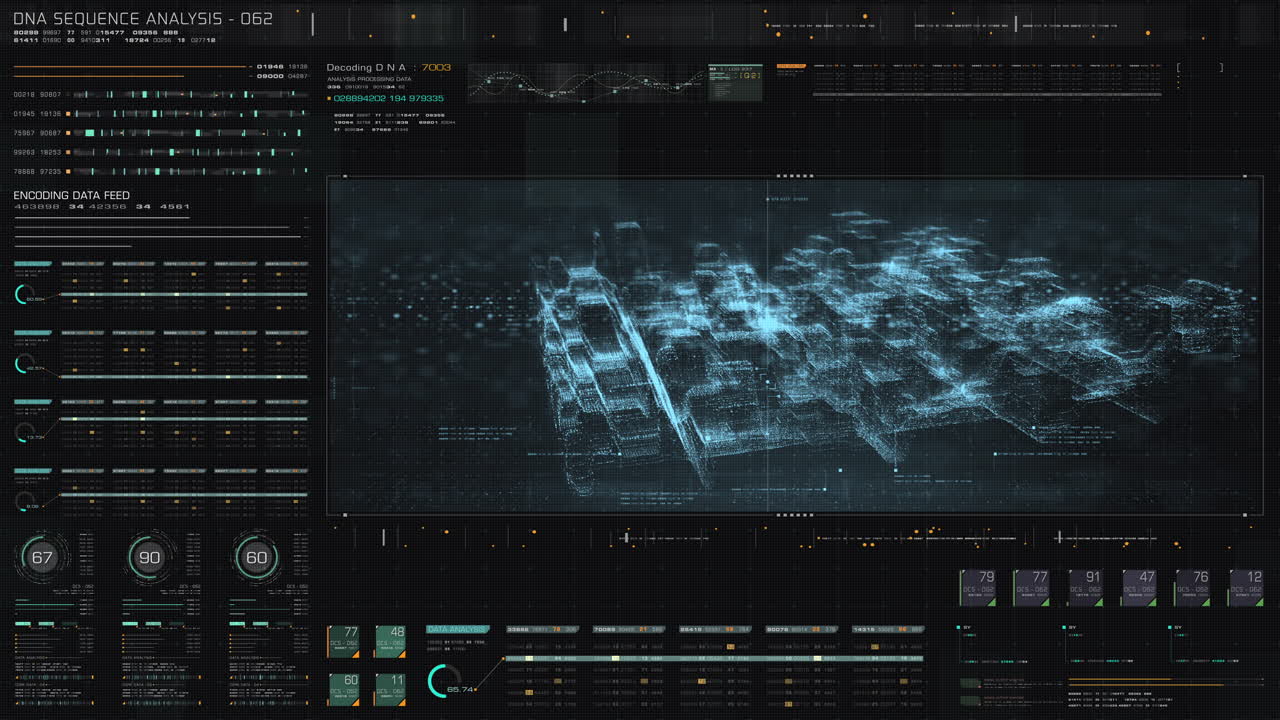The width and height of the screenshot is (1280, 720).
Task: Select the DCS-062 tile numbered 12
Action: point(1244,586)
